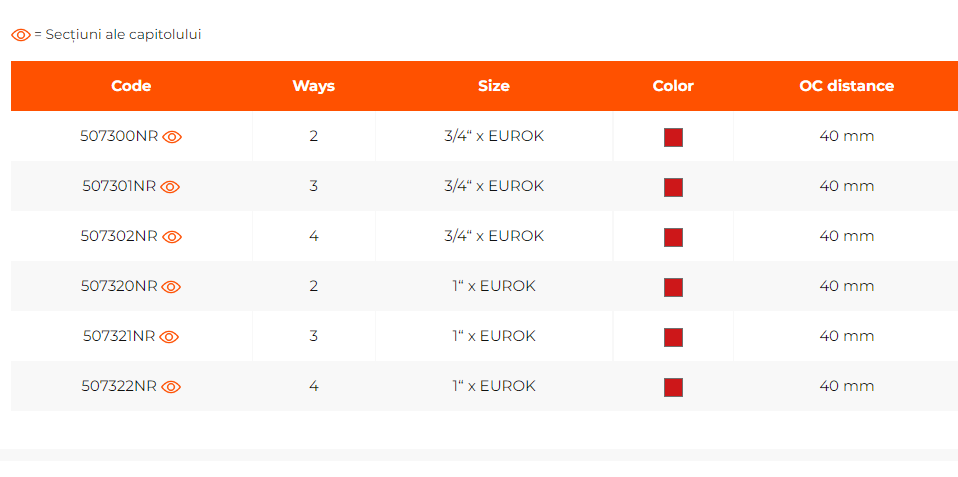Click the eye icon next to 507322NR
The height and width of the screenshot is (477, 958).
[171, 387]
